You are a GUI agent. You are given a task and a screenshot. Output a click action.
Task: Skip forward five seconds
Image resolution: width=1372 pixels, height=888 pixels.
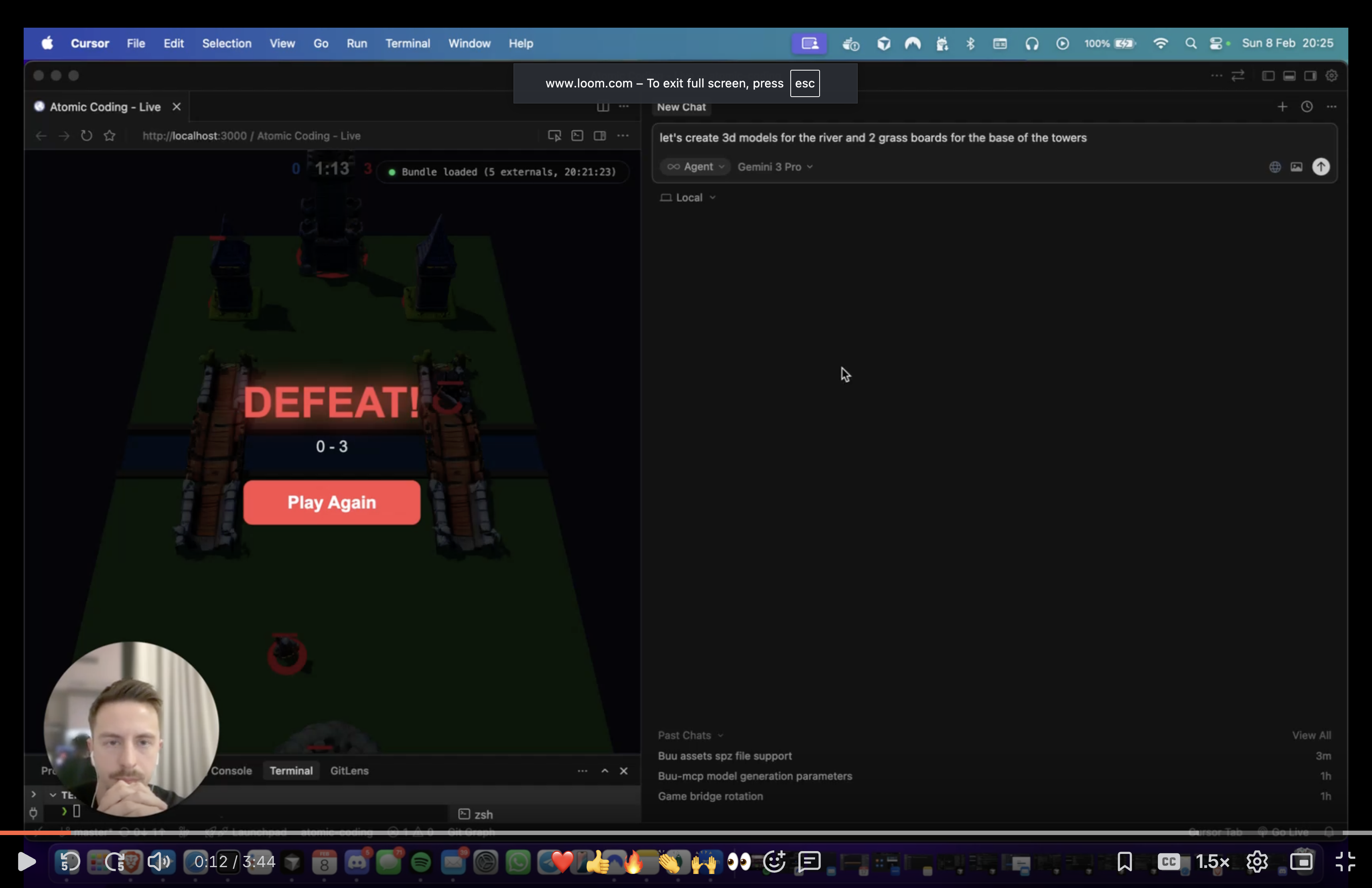click(115, 862)
